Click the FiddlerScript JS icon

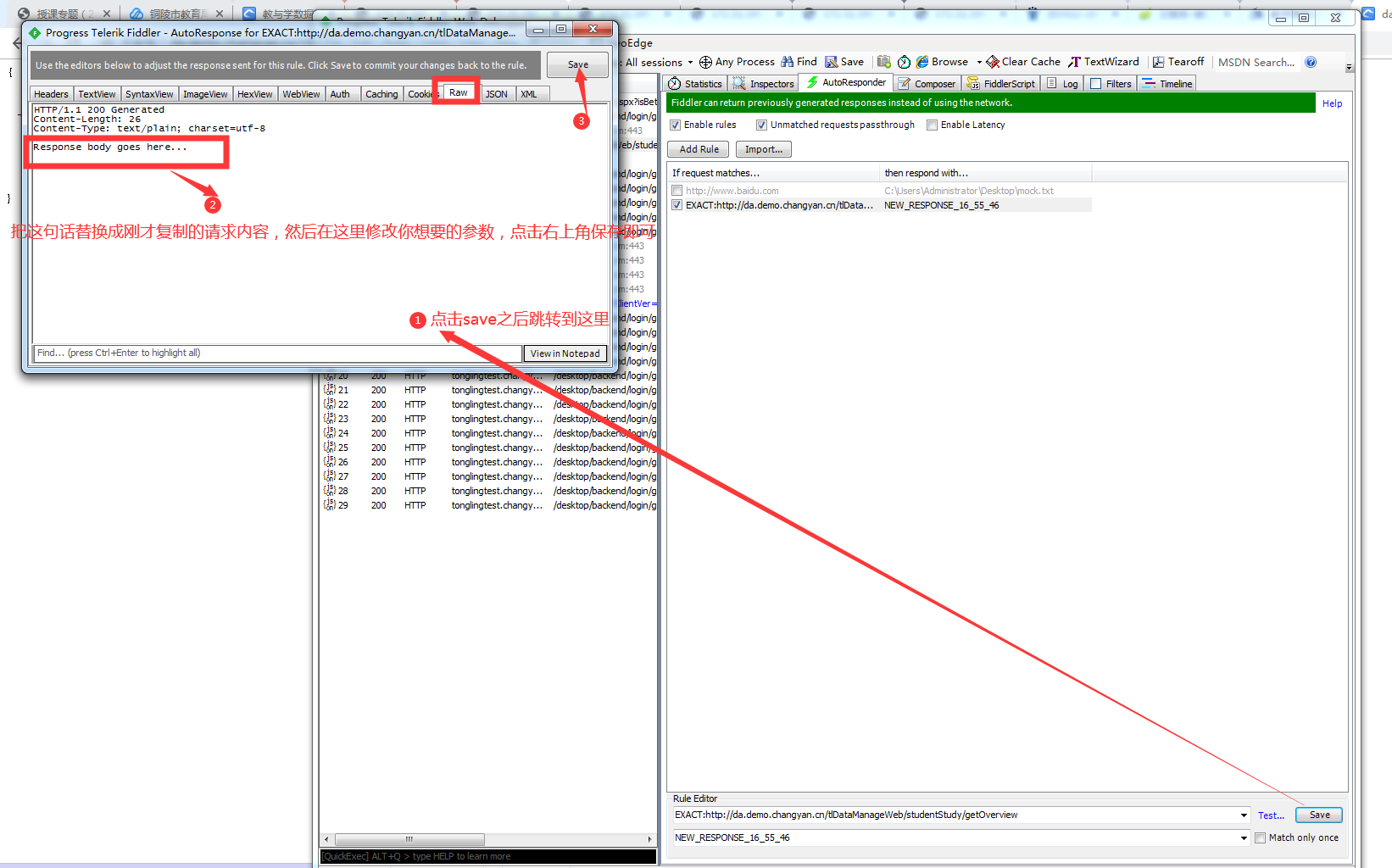click(973, 84)
